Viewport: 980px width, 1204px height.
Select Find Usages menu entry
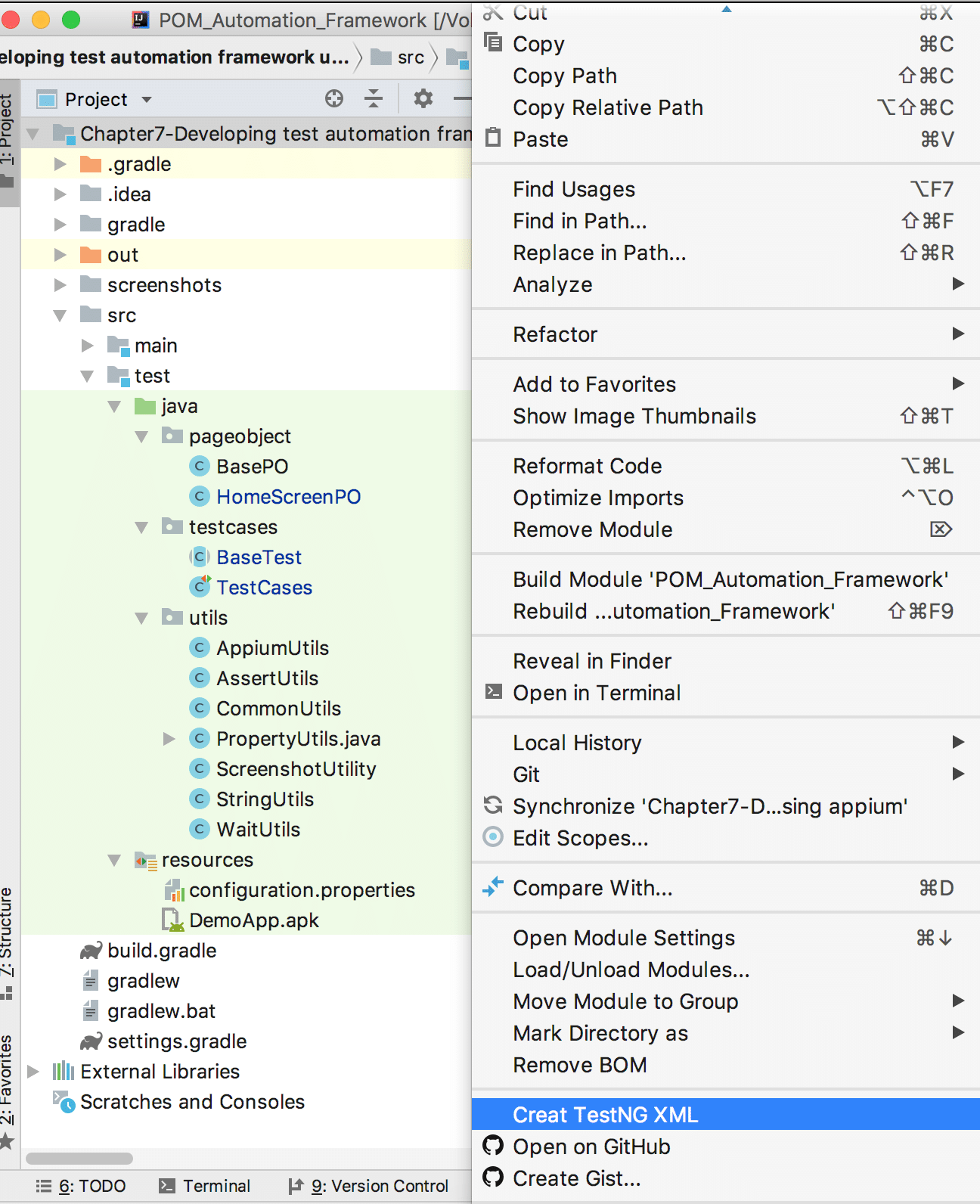[726, 189]
